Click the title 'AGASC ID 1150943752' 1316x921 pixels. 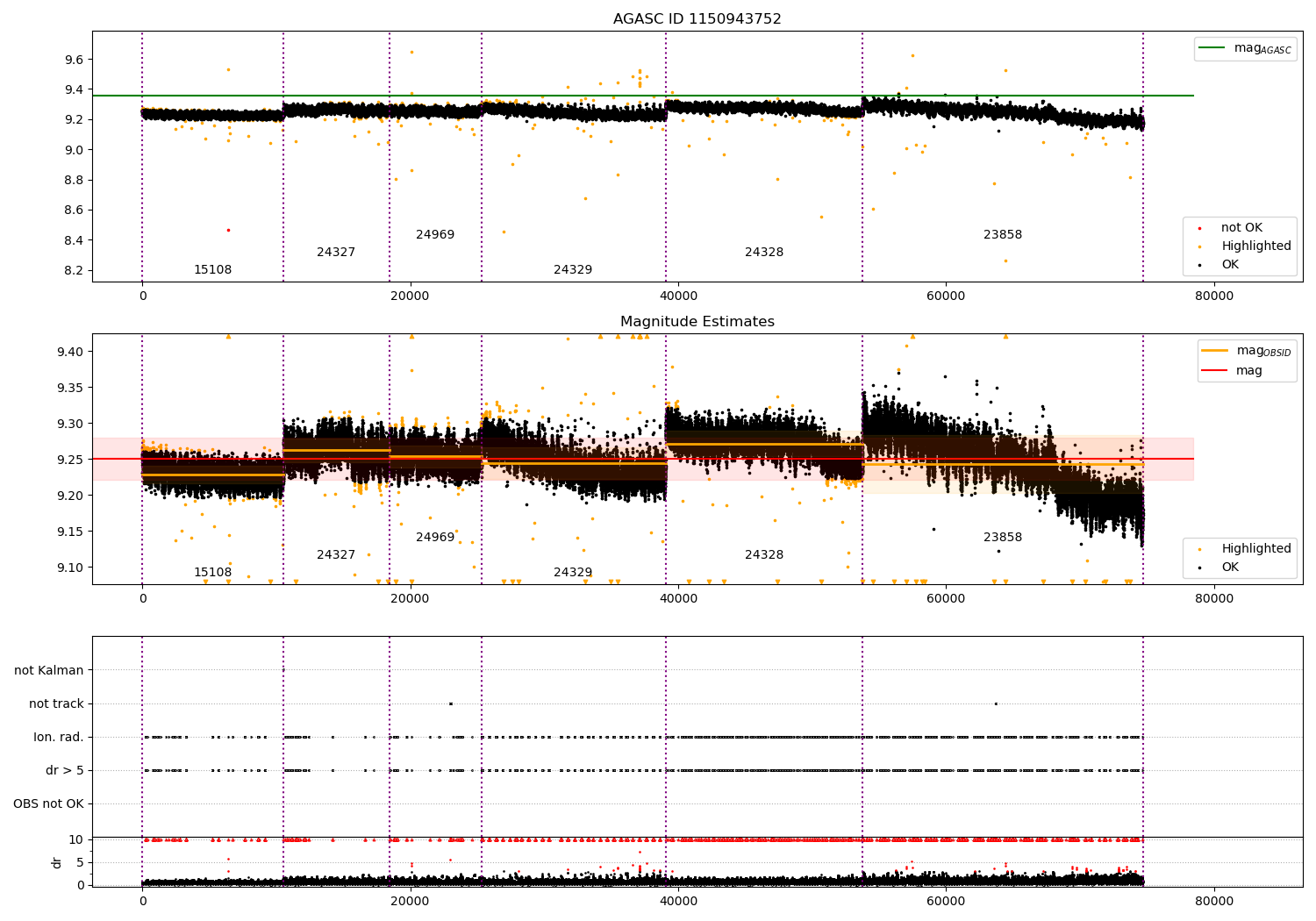[x=697, y=19]
